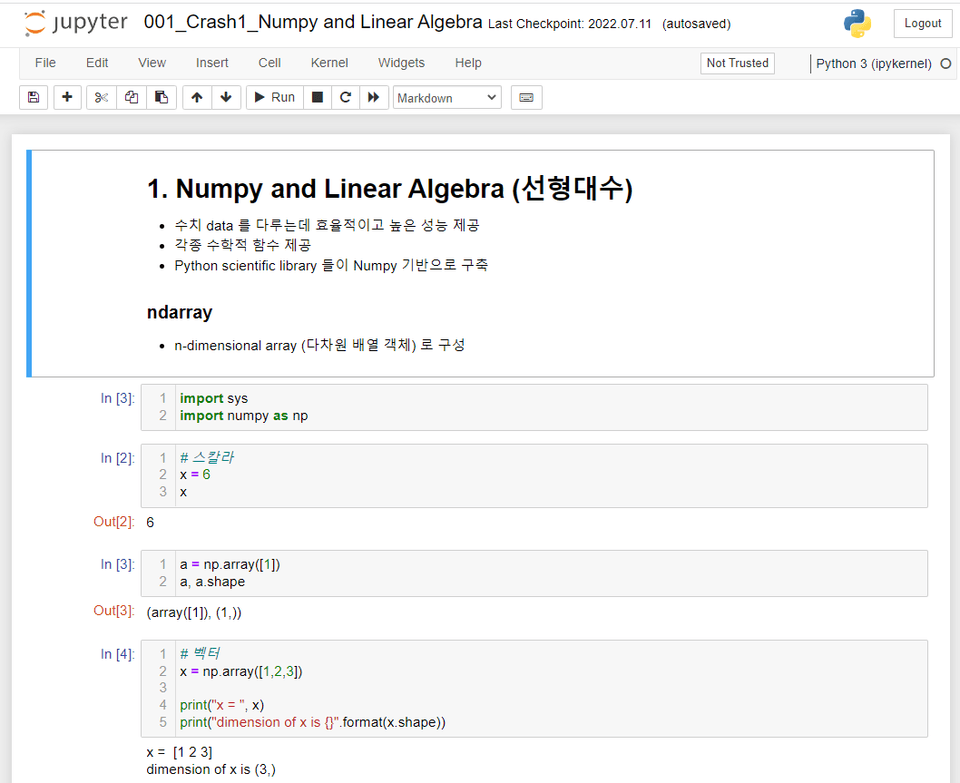The image size is (960, 783).
Task: Click the In [2] prompt label
Action: tap(117, 458)
